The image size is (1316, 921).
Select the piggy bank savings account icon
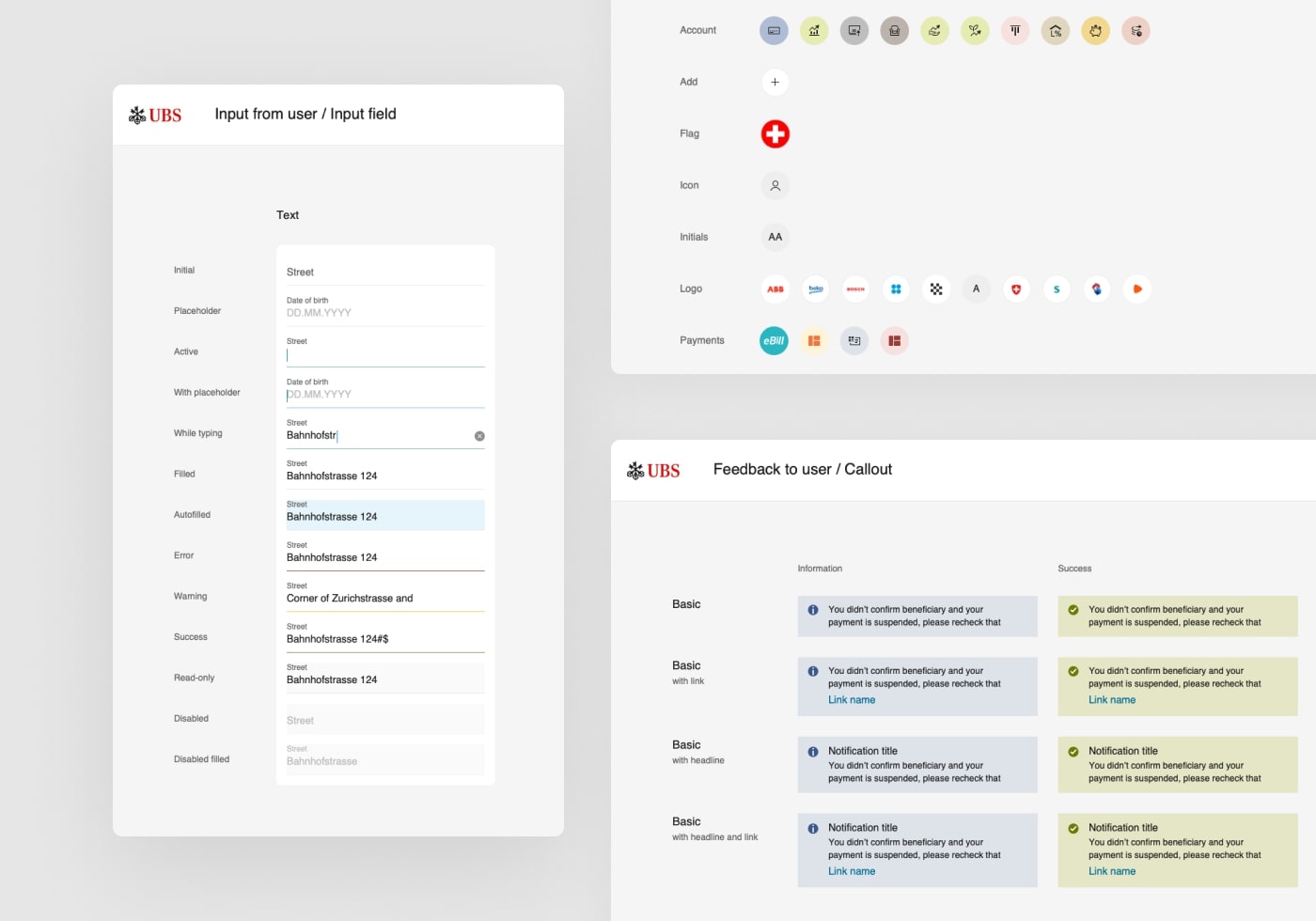(x=1095, y=30)
